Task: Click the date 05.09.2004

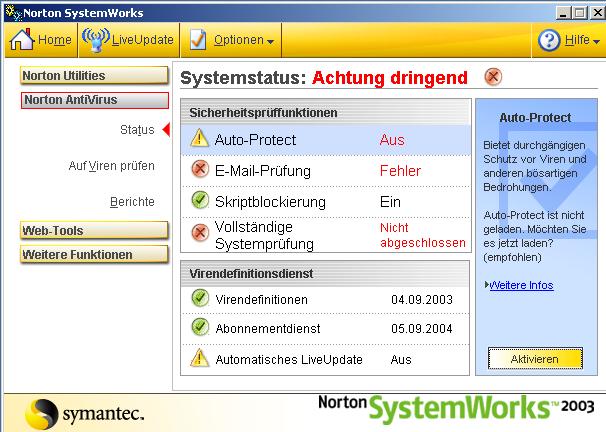Action: click(x=422, y=328)
